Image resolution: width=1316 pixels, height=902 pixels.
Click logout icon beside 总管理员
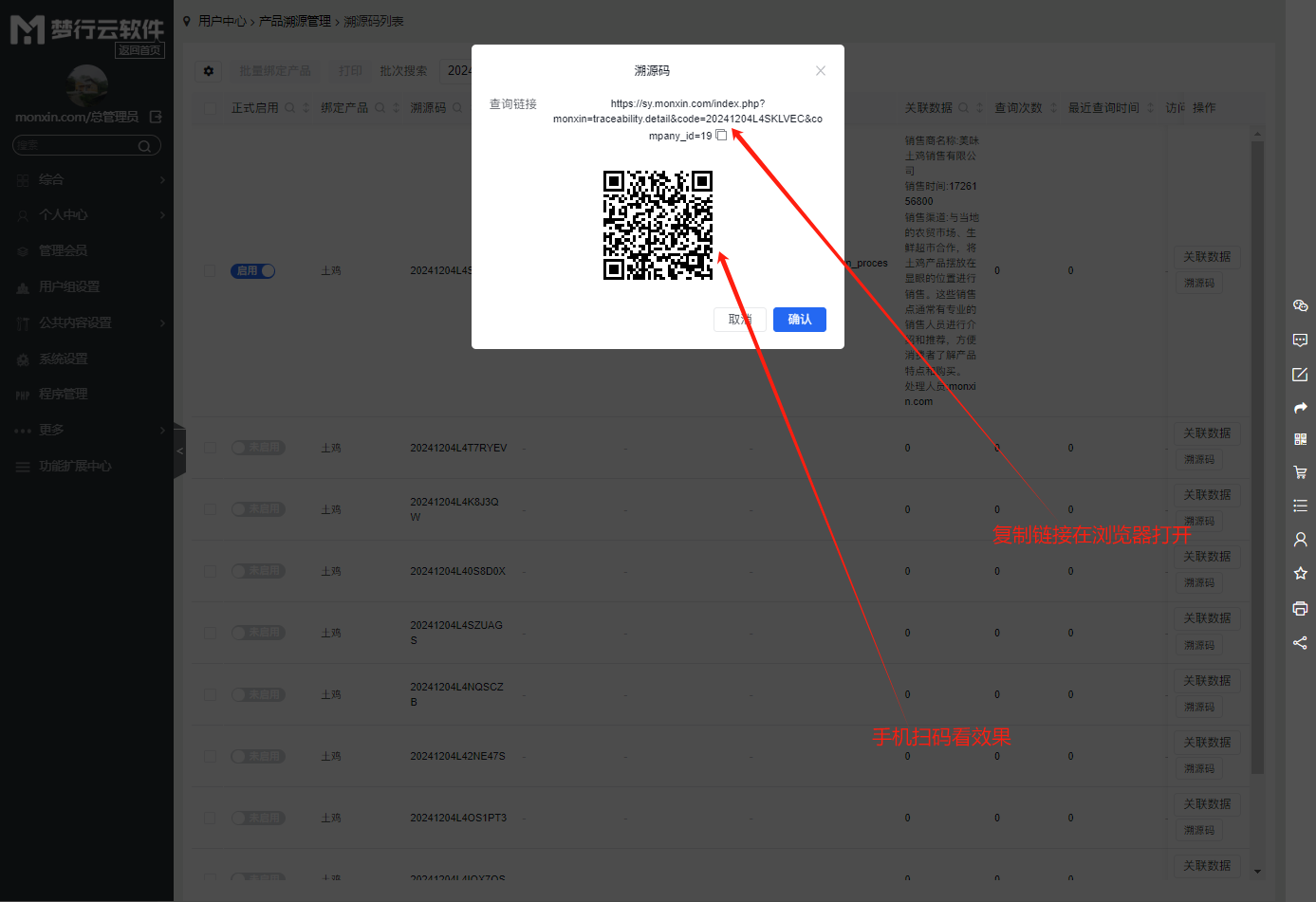click(156, 117)
